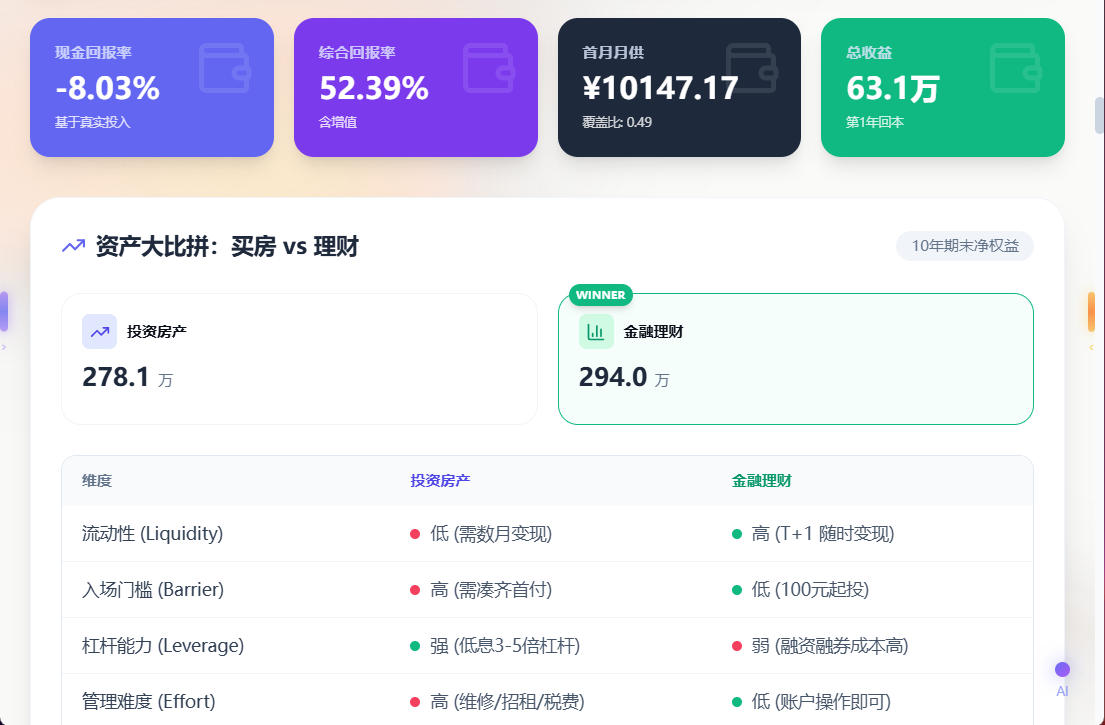Click the 强 (低息3-5倍杠杆) cell
1105x725 pixels.
[x=505, y=646]
